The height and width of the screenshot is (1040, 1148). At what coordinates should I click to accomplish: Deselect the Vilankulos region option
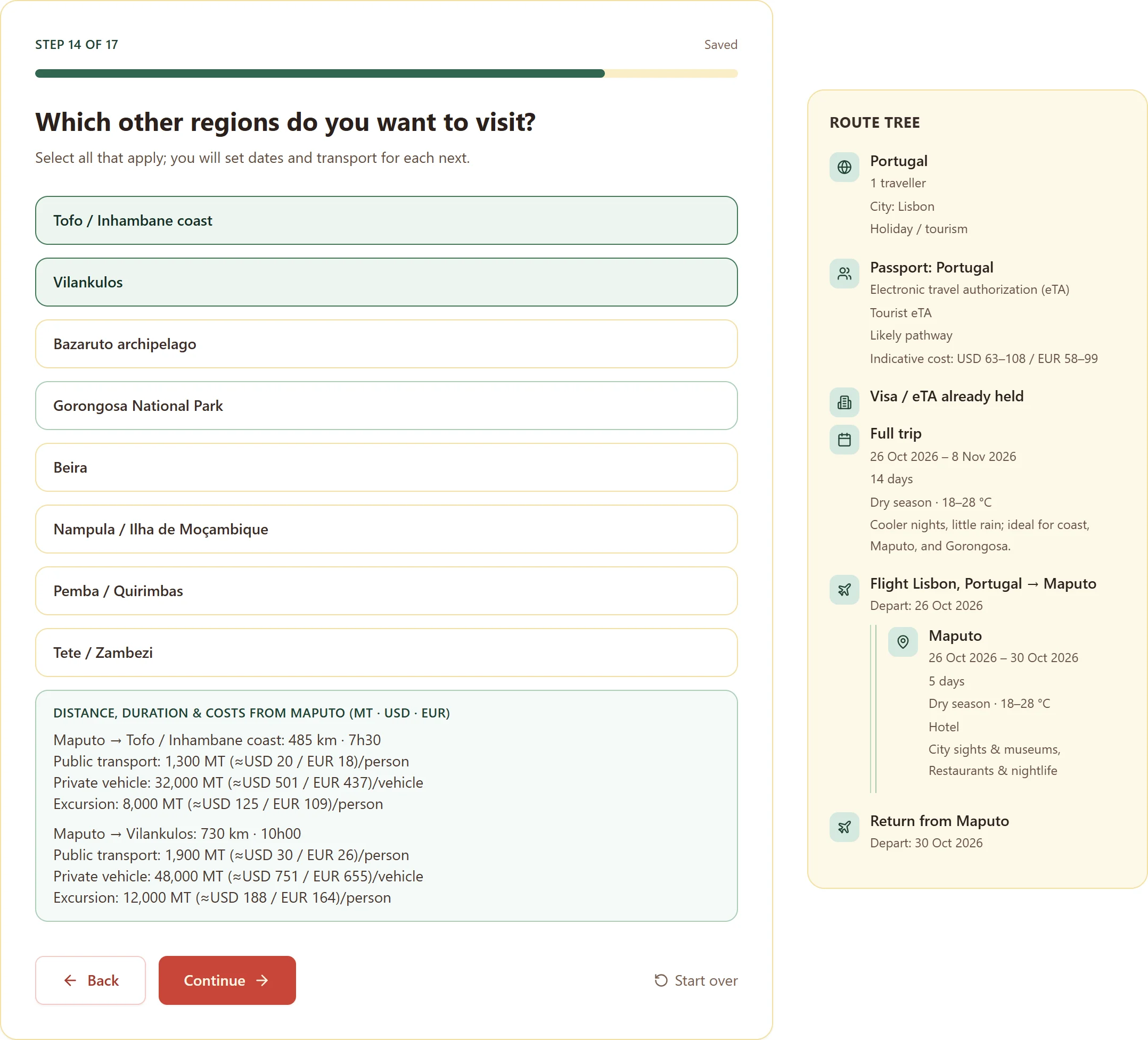pos(386,282)
